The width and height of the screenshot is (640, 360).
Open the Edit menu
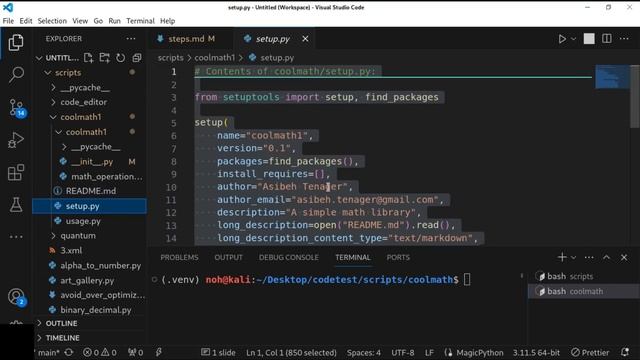26,21
